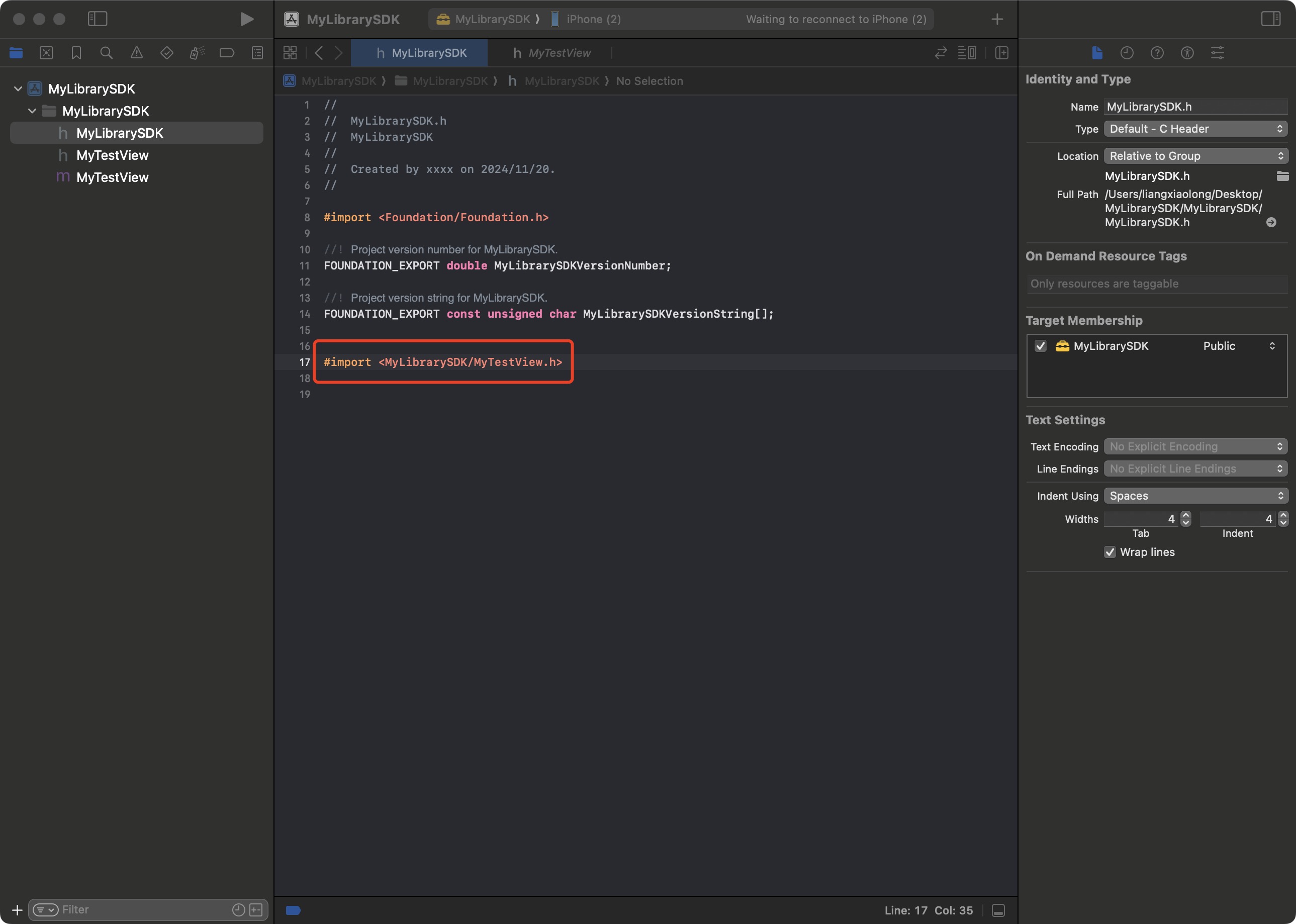Disable the Wrap lines checkbox
This screenshot has height=924, width=1296.
pyautogui.click(x=1110, y=552)
